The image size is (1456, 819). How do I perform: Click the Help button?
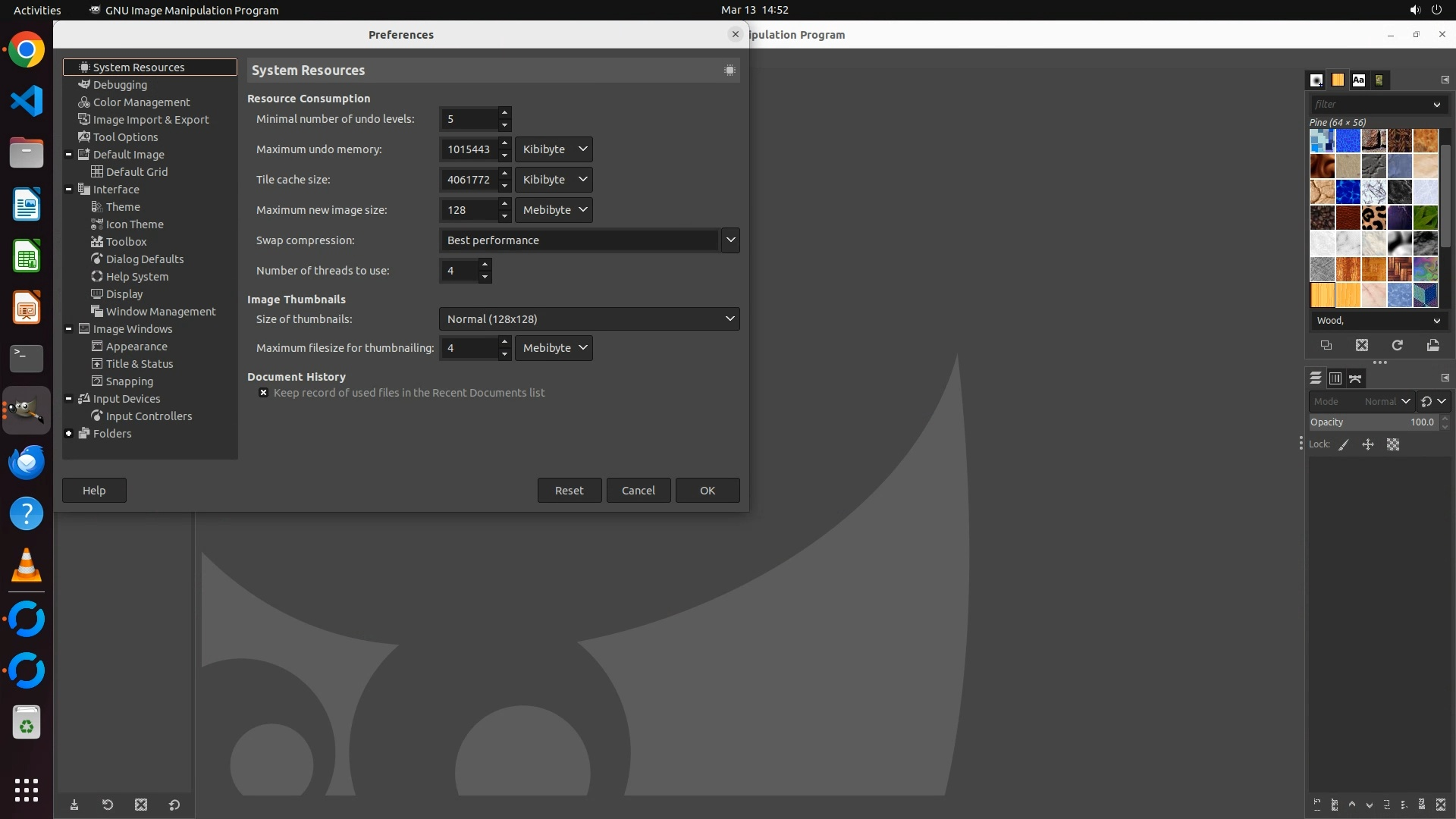[x=94, y=491]
